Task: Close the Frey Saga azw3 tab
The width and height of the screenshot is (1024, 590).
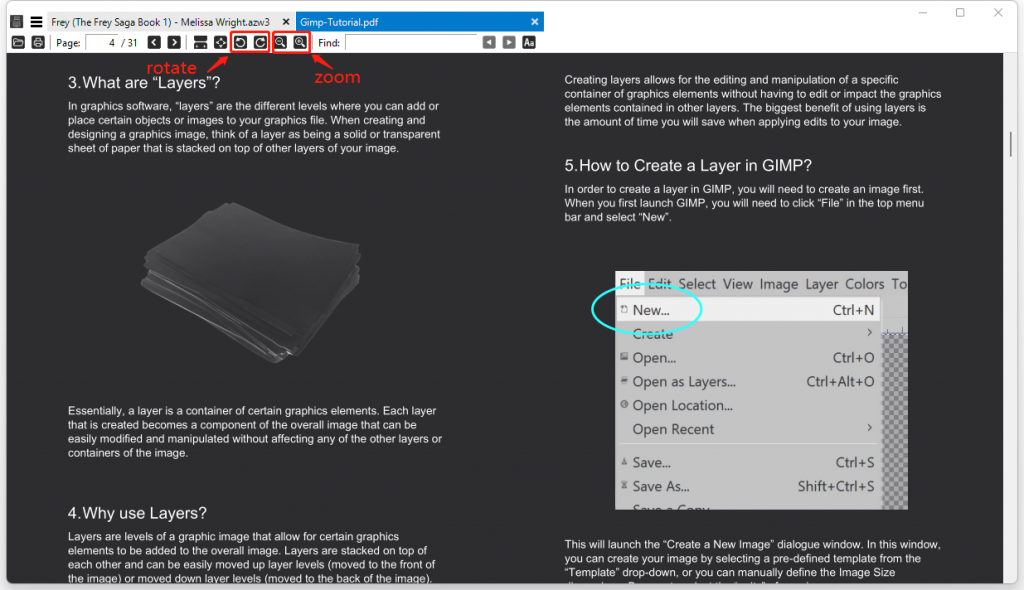Action: pyautogui.click(x=285, y=21)
